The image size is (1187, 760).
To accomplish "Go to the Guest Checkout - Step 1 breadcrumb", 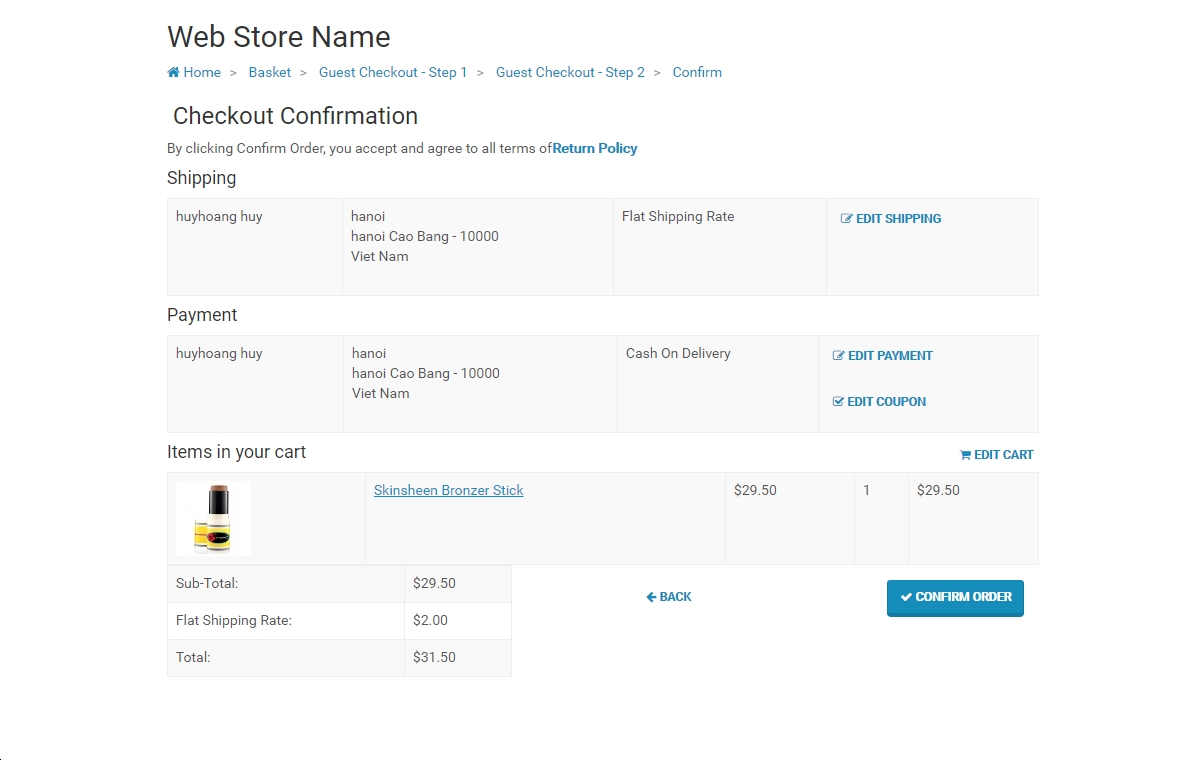I will pyautogui.click(x=393, y=73).
